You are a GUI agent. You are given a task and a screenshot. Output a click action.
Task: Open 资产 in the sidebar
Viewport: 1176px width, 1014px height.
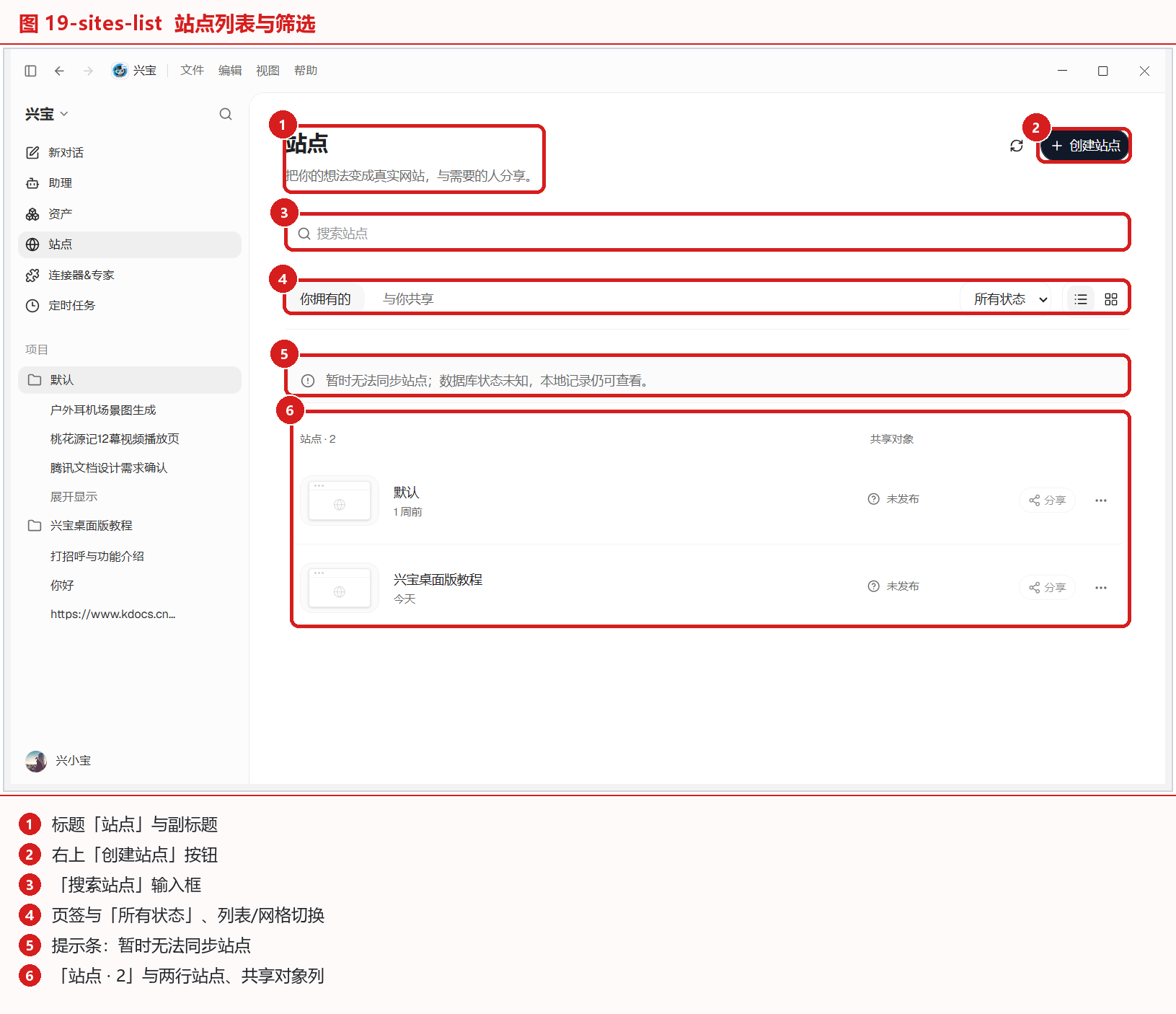coord(130,214)
